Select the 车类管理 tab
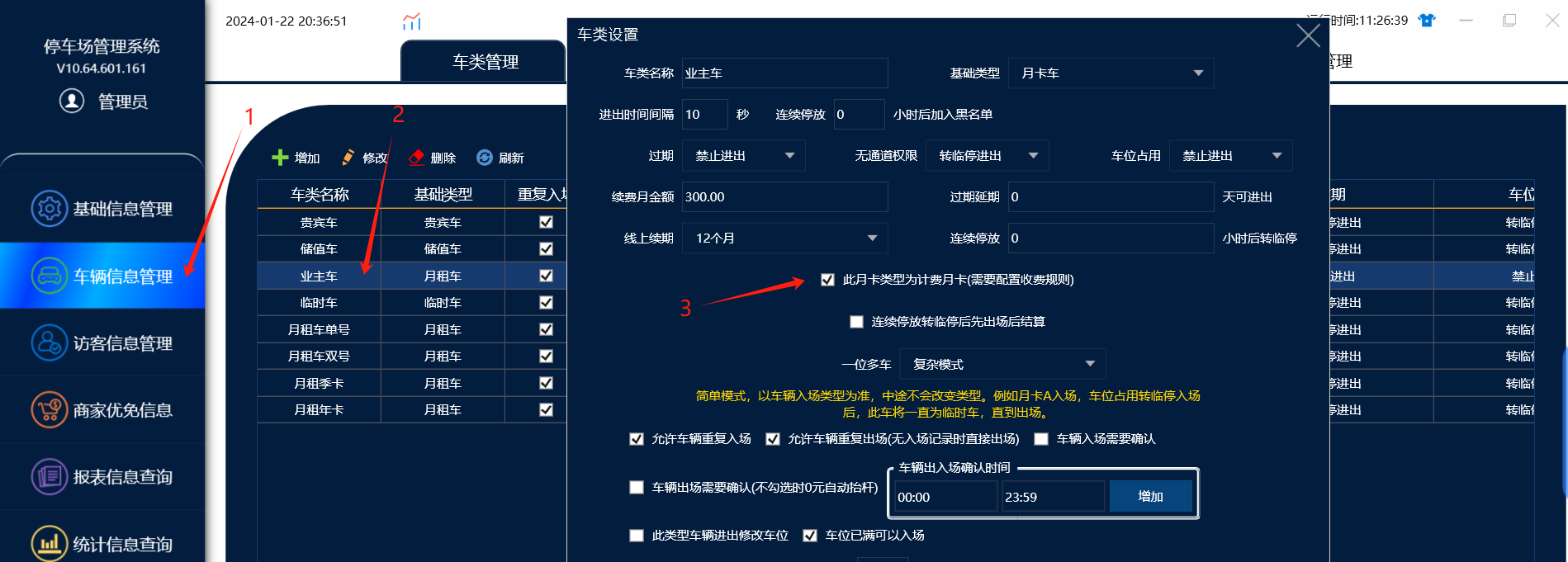This screenshot has width=1568, height=562. (x=485, y=62)
